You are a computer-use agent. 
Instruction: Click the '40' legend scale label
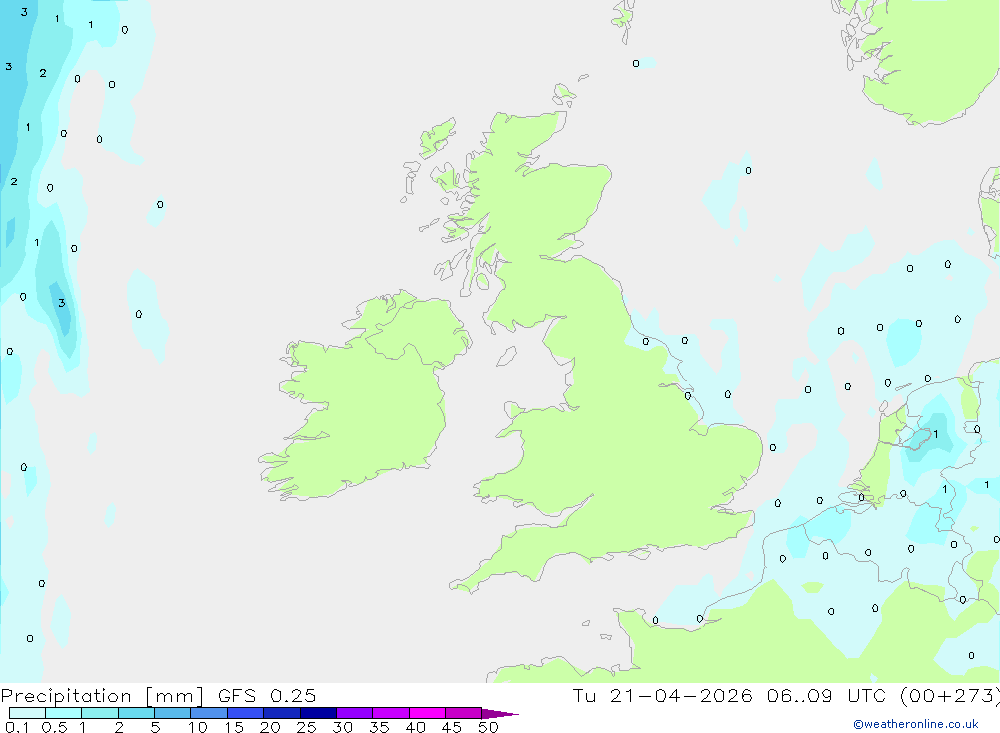pos(416,727)
